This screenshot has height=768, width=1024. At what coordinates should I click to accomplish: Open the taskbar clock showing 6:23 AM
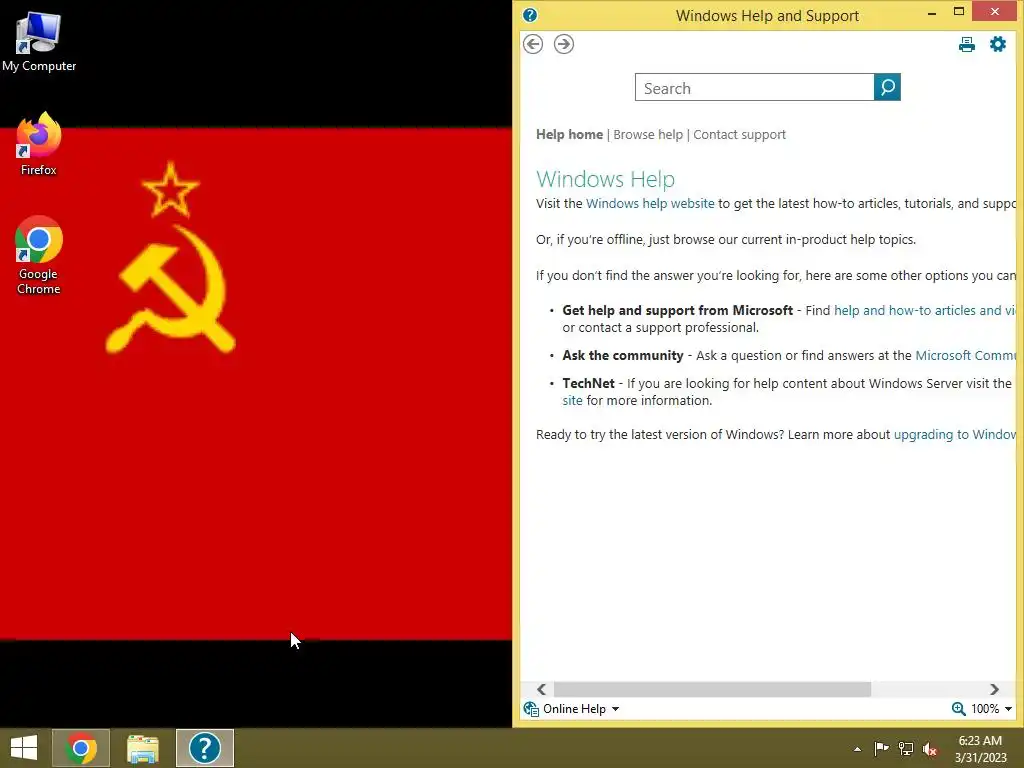click(980, 749)
